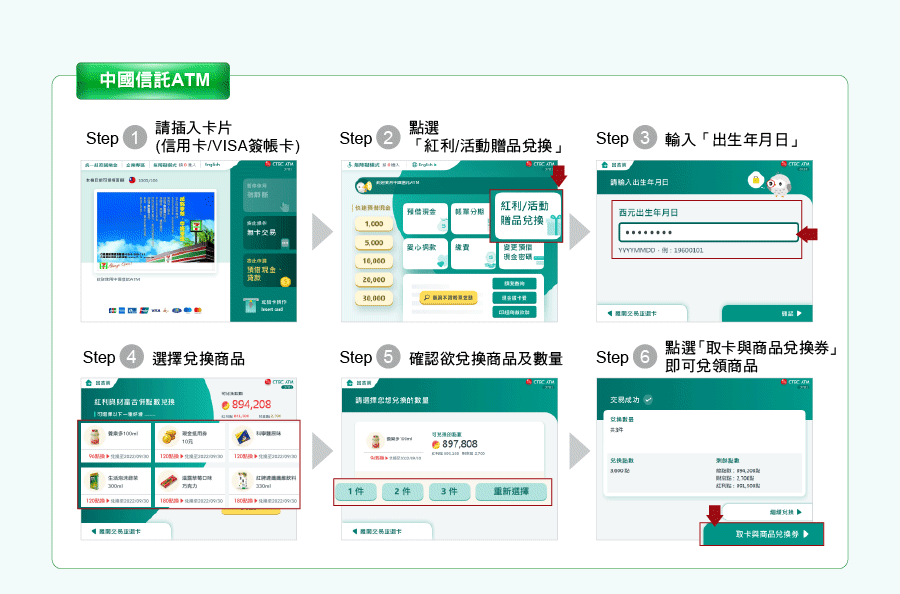The width and height of the screenshot is (900, 594).
Task: Click the CTBC ATM logo in Step 1
Action: [279, 165]
